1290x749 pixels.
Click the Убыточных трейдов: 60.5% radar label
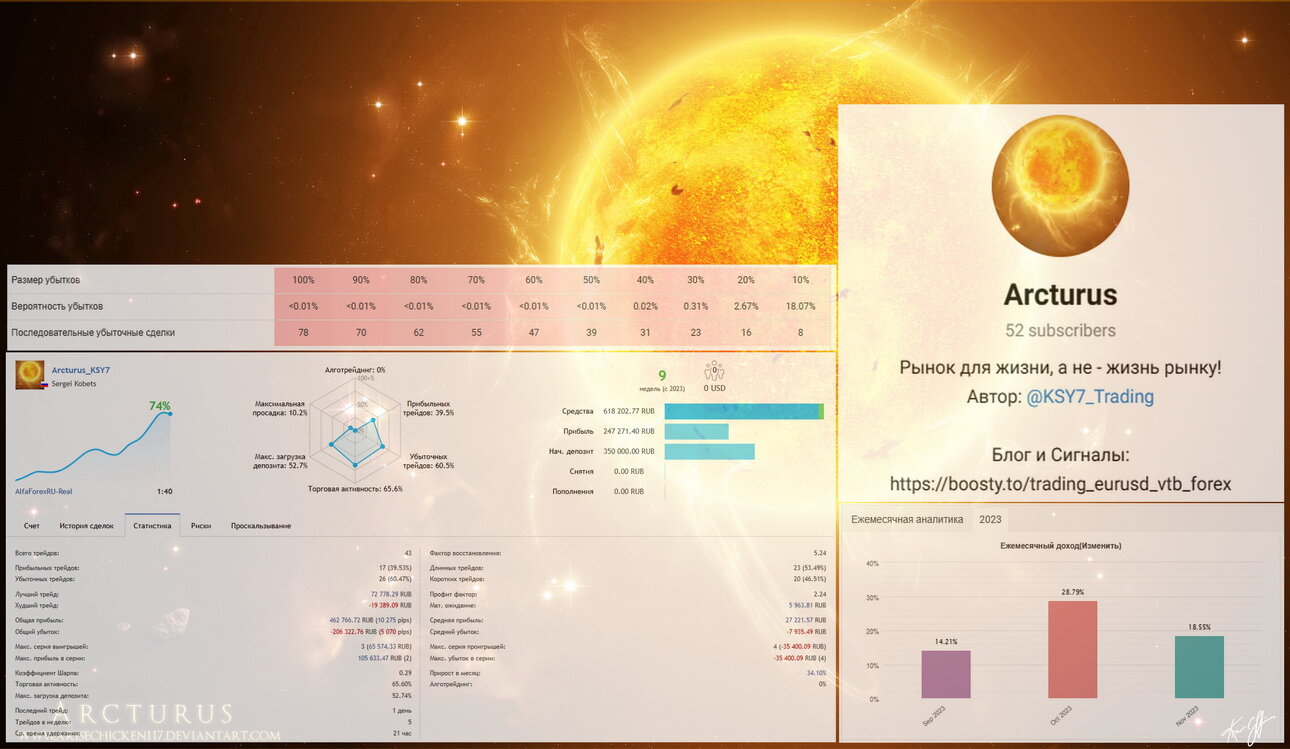pos(428,461)
